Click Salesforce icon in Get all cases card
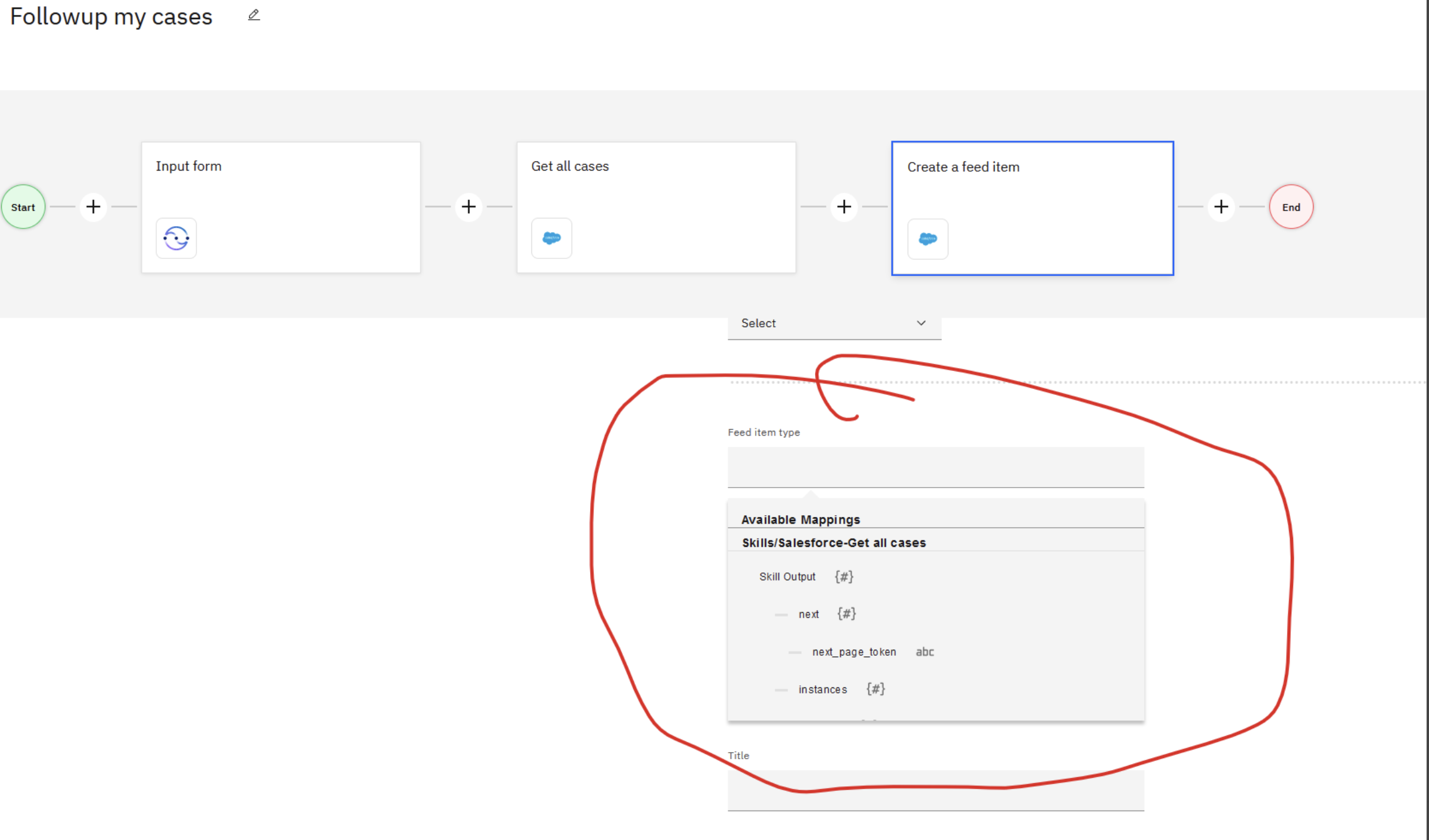Image resolution: width=1429 pixels, height=840 pixels. tap(551, 238)
